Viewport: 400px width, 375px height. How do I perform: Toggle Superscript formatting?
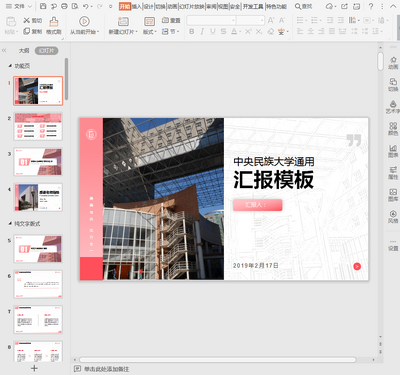click(248, 31)
